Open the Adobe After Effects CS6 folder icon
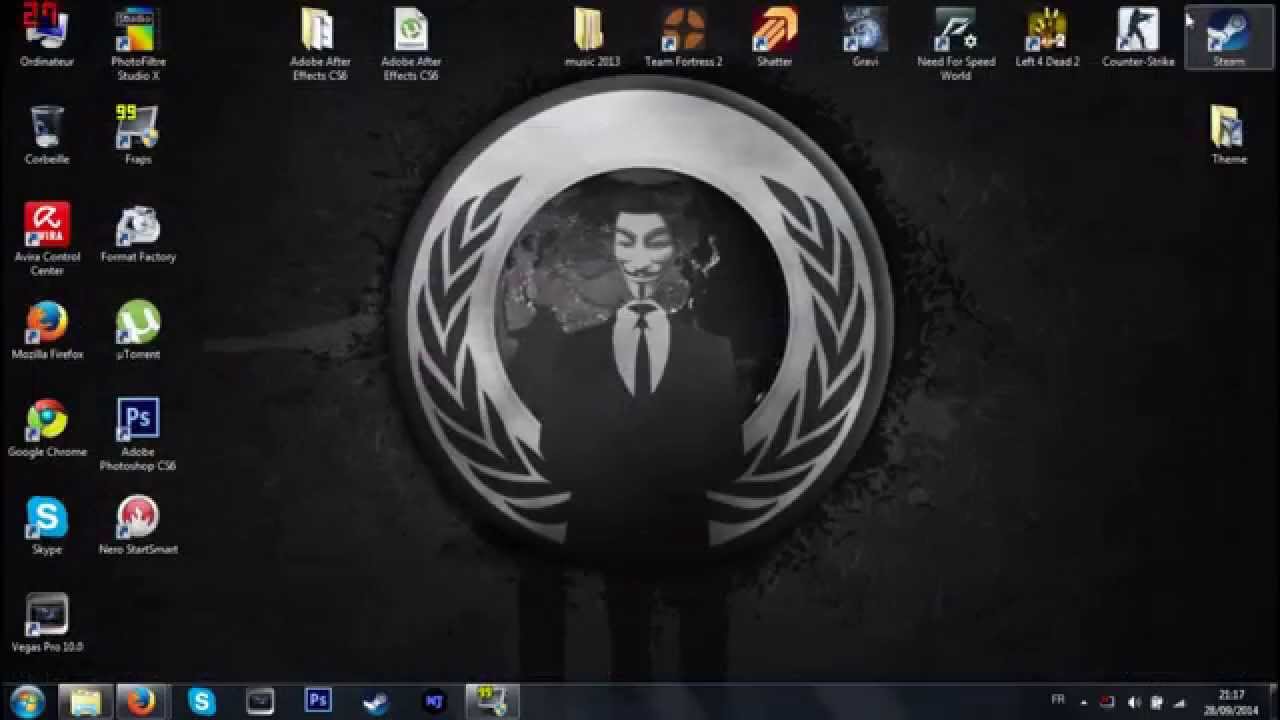The width and height of the screenshot is (1280, 720). [319, 43]
